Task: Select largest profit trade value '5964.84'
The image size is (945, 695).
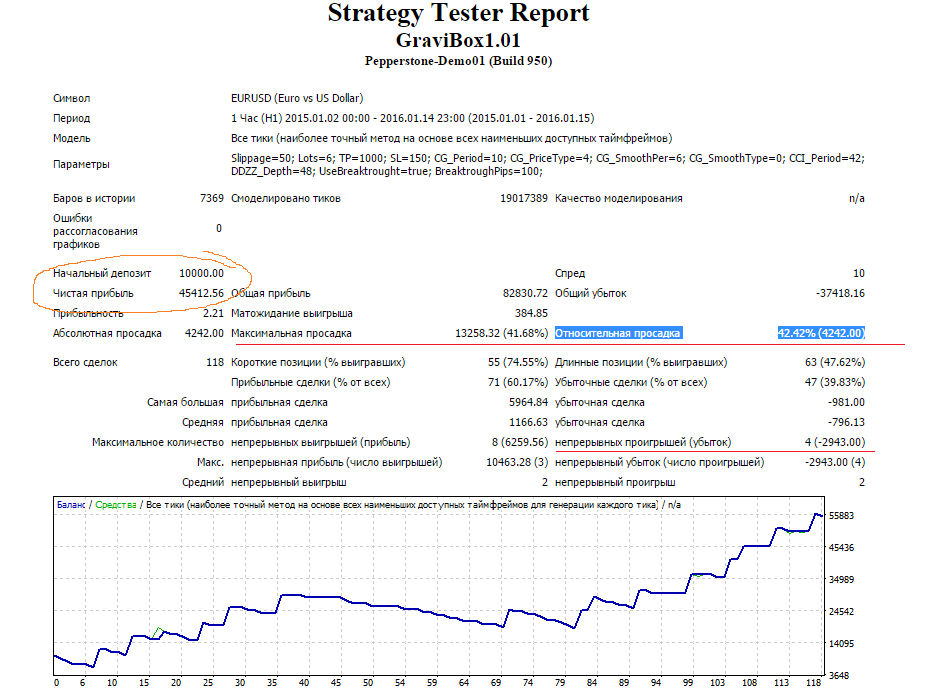Action: [528, 402]
